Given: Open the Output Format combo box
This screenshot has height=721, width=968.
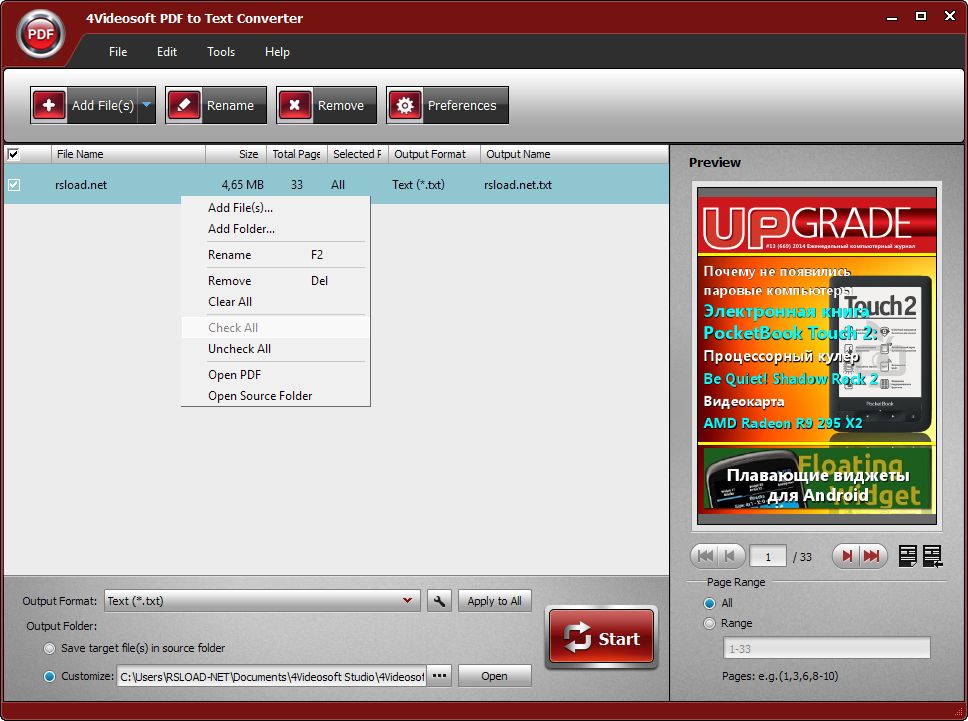Looking at the screenshot, I should tap(262, 601).
